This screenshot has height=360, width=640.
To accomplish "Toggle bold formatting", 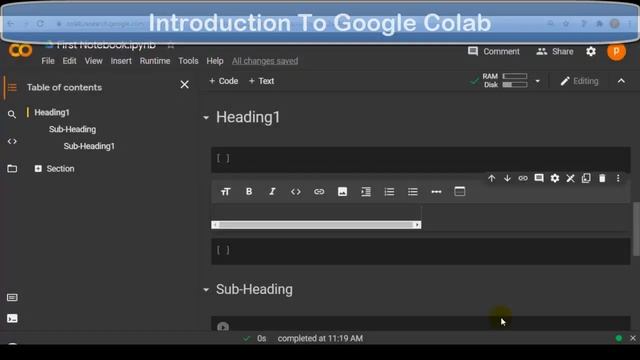I will click(249, 191).
